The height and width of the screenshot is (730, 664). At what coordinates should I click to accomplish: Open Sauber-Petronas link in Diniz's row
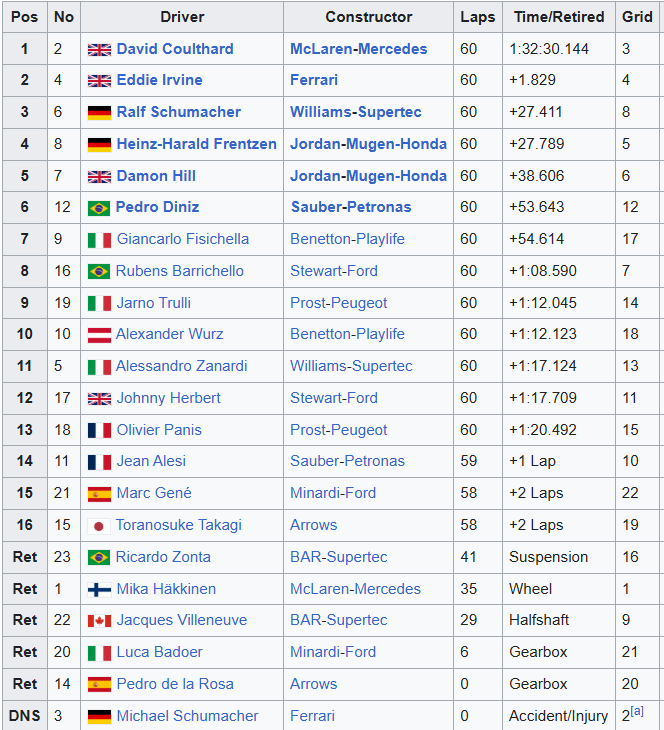pos(351,207)
